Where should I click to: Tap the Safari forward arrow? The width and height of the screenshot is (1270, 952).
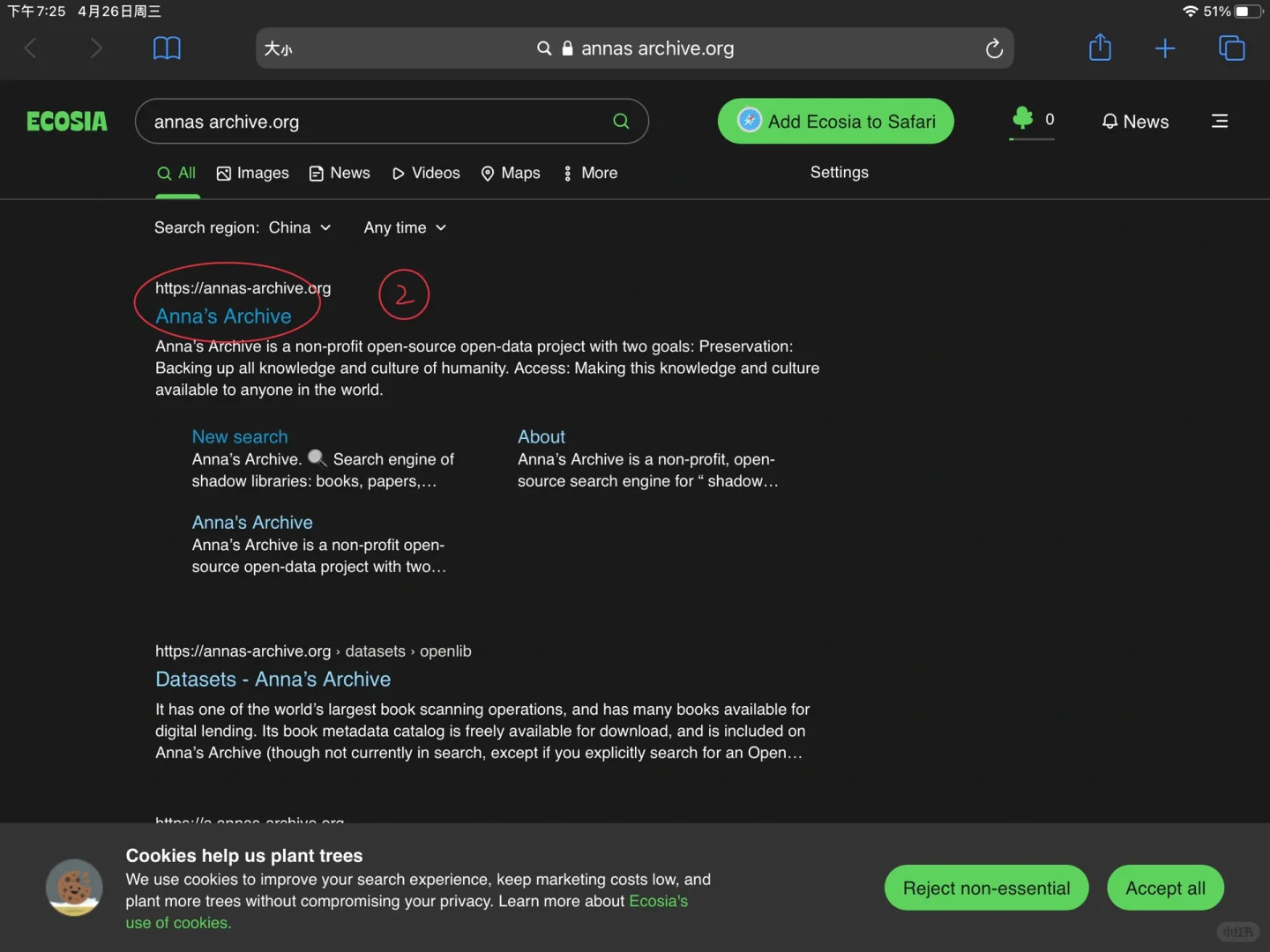pyautogui.click(x=96, y=48)
